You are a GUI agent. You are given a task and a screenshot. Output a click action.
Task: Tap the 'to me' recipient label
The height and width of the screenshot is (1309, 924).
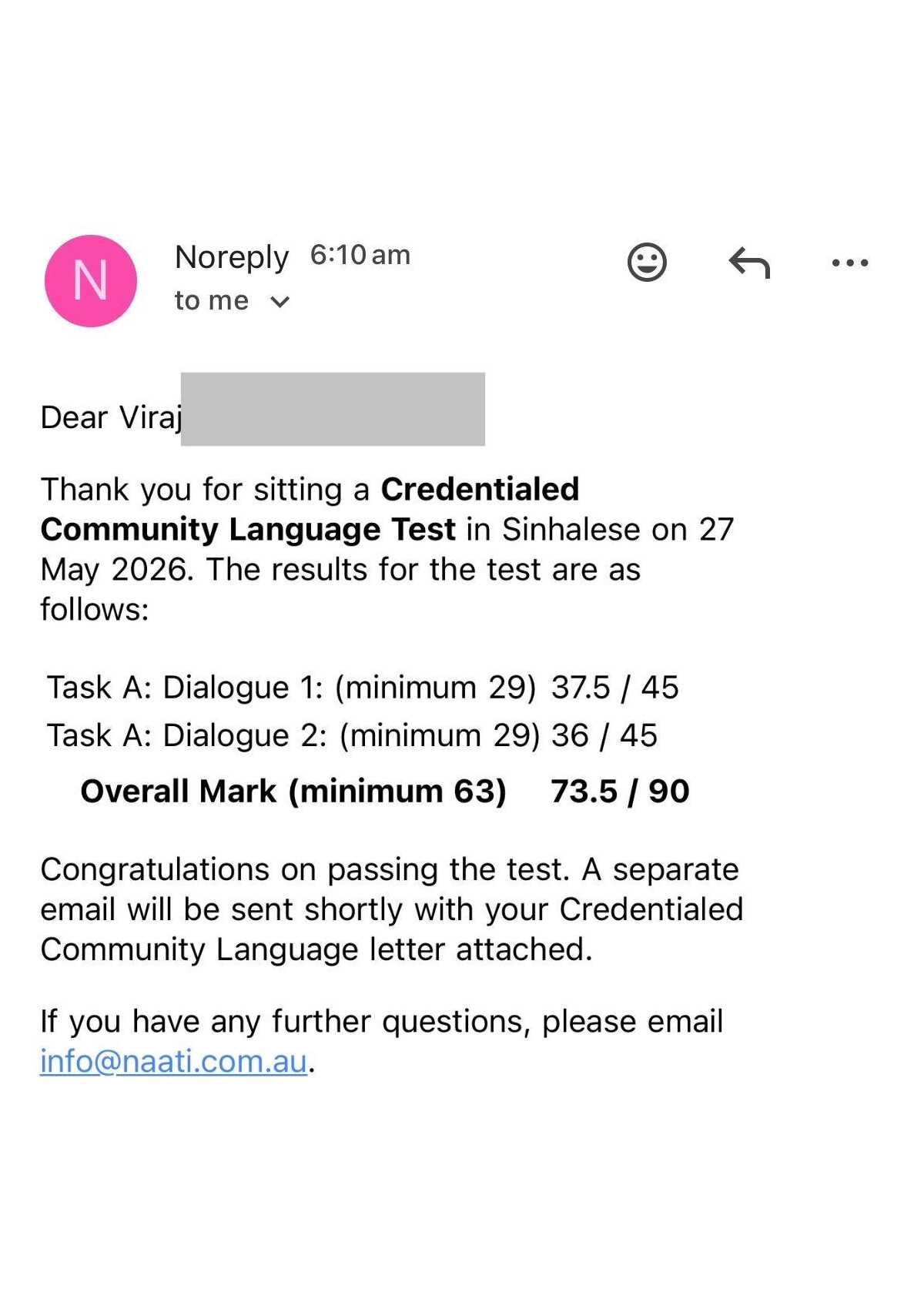[x=212, y=300]
